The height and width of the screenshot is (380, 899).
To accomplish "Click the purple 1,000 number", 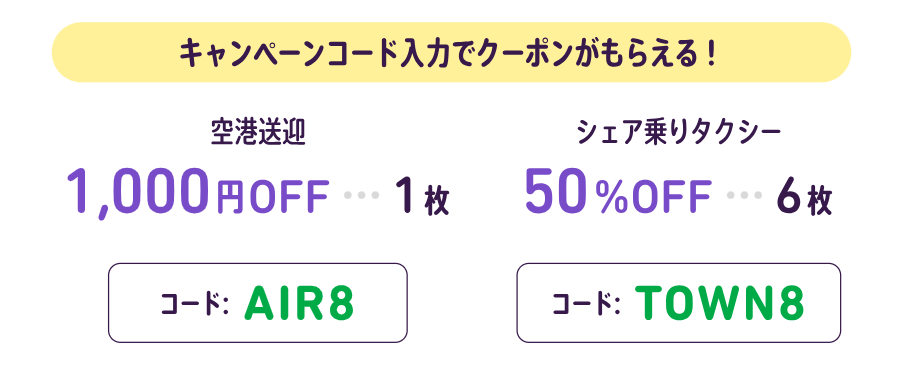I will [x=136, y=192].
